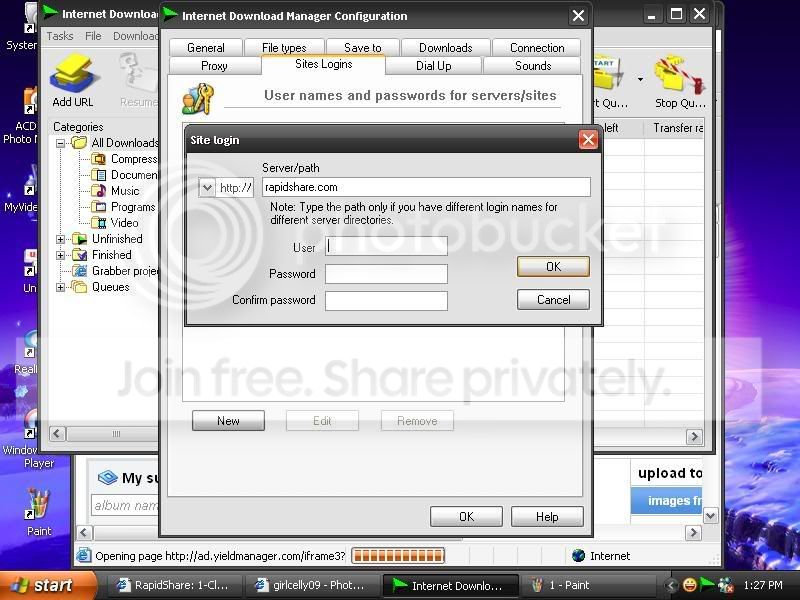The height and width of the screenshot is (600, 800).
Task: Open the Start Queue dropdown arrow
Action: (x=640, y=79)
